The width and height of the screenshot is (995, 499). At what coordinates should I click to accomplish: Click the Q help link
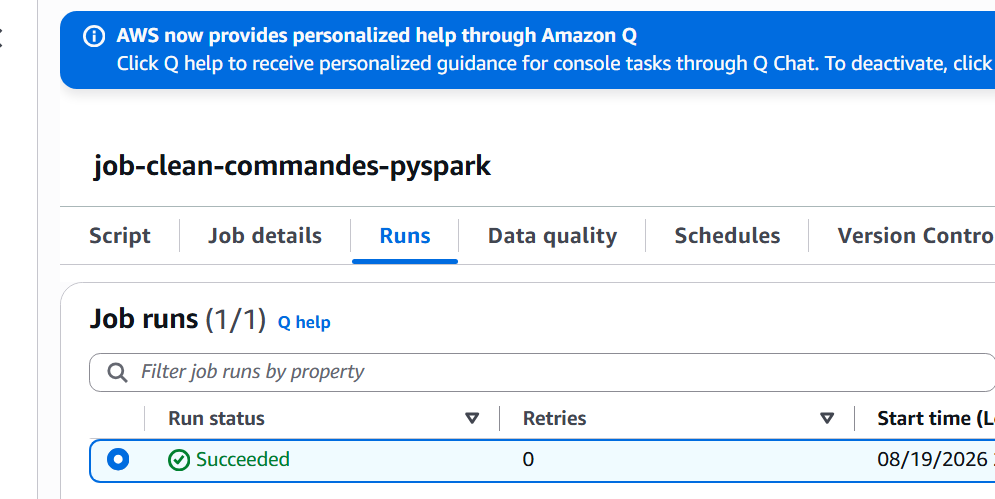[304, 322]
